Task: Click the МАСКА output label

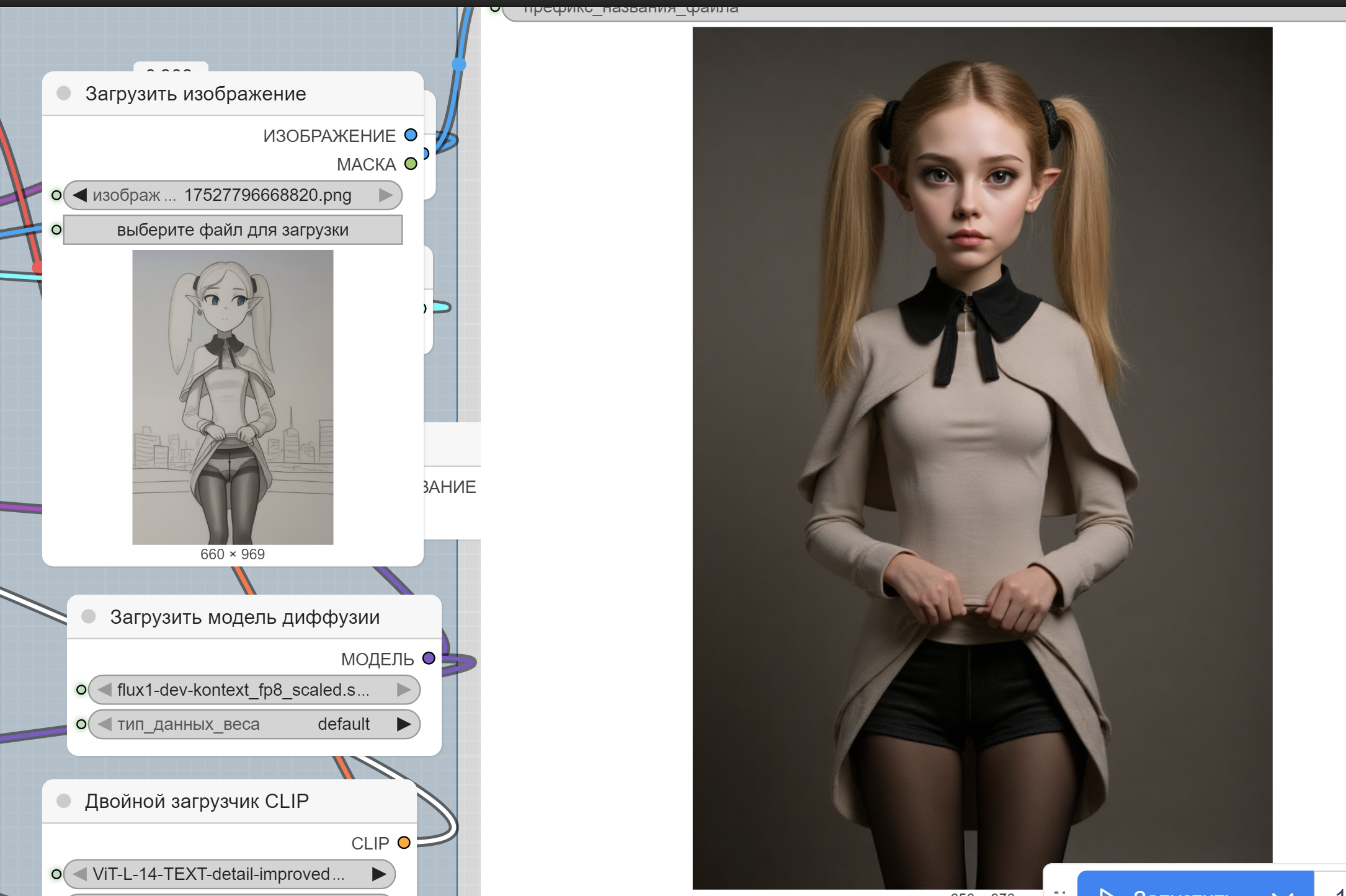Action: [366, 164]
